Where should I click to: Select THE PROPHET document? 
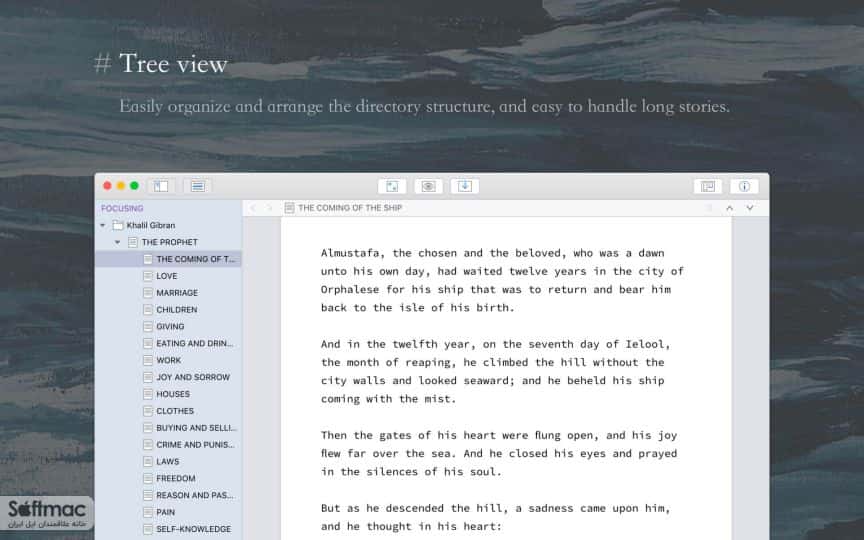169,242
